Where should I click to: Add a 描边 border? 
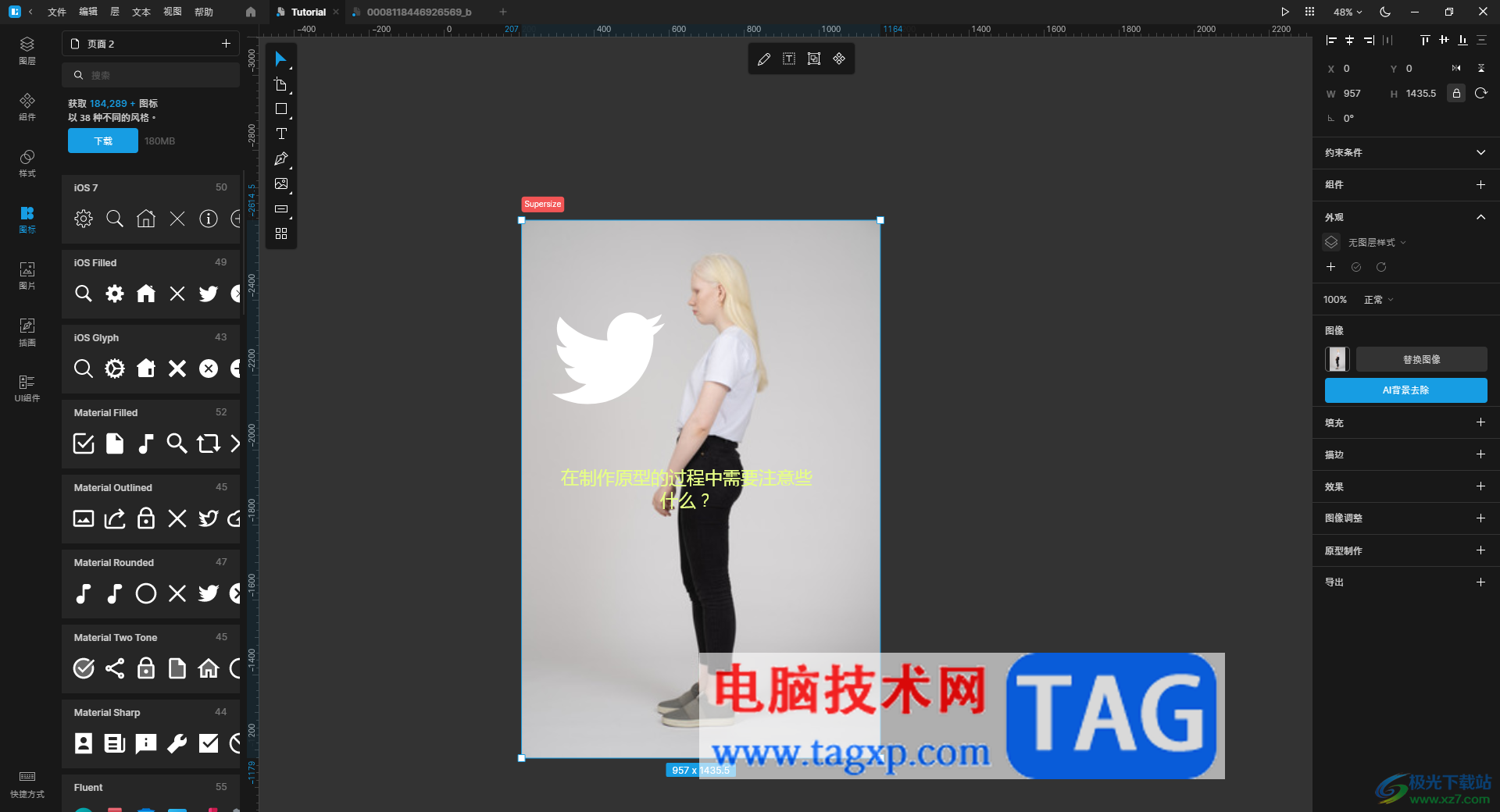[x=1480, y=454]
